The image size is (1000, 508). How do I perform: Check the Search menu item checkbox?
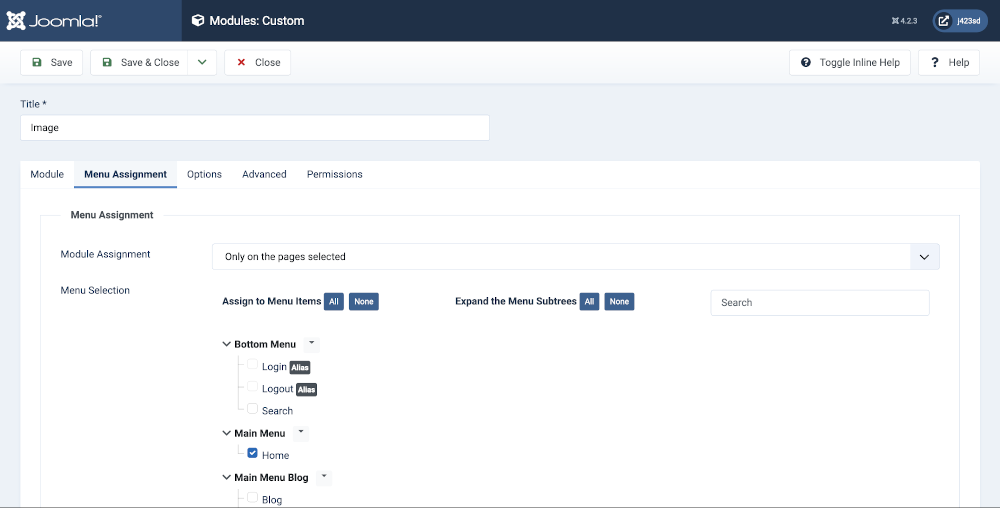[x=253, y=409]
